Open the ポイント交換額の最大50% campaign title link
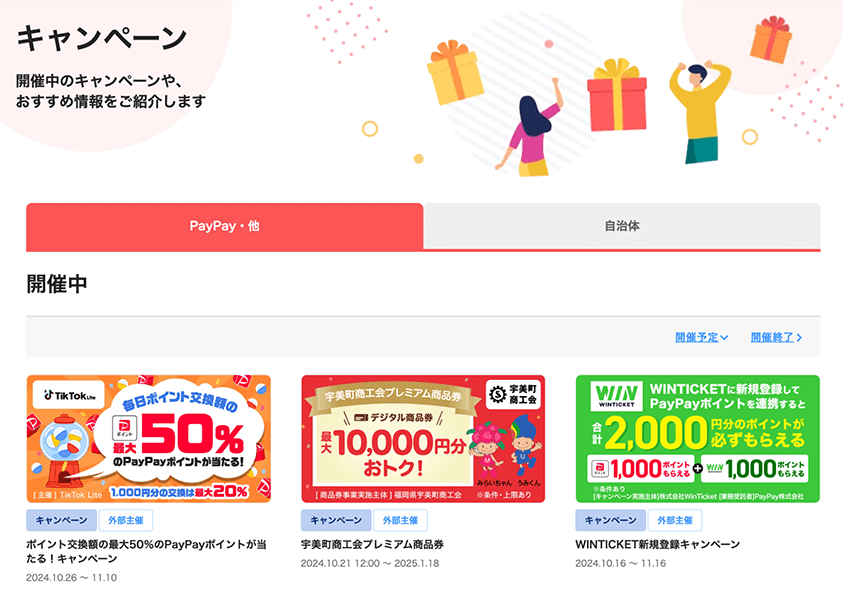Image resolution: width=843 pixels, height=589 pixels. pyautogui.click(x=146, y=551)
